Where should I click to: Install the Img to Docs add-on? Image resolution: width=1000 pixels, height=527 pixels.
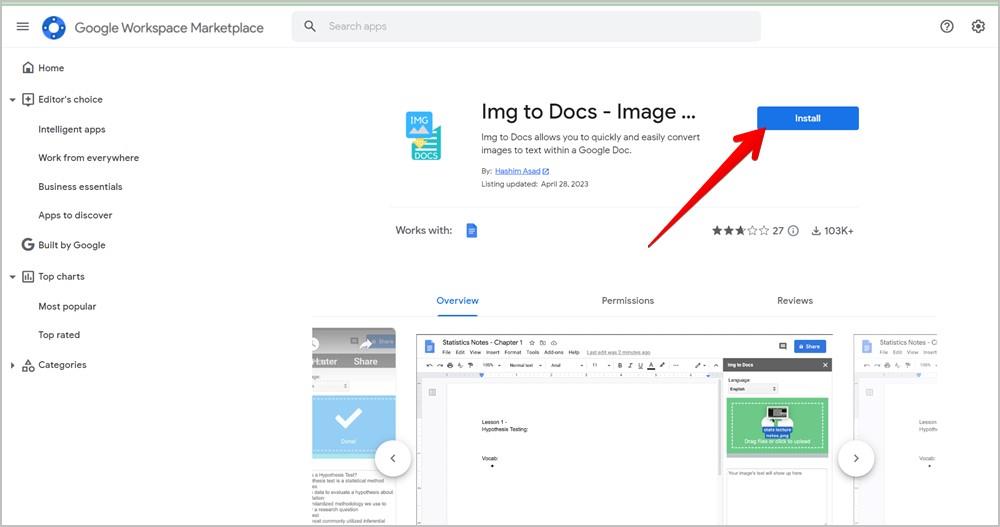click(x=808, y=118)
